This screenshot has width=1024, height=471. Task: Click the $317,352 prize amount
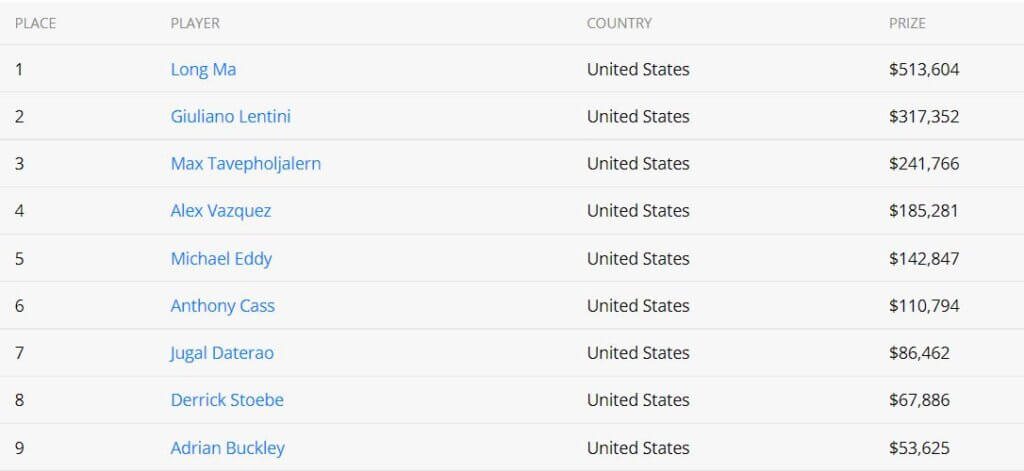tap(924, 116)
